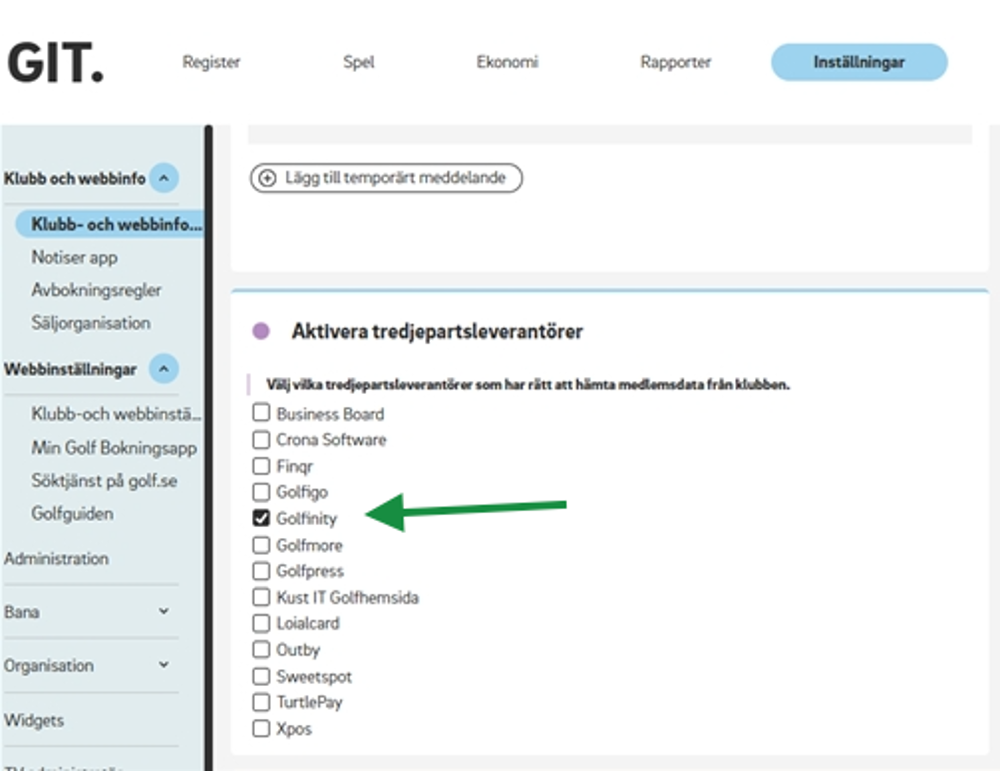The height and width of the screenshot is (771, 1000).
Task: Open the Spel menu
Action: tap(358, 62)
